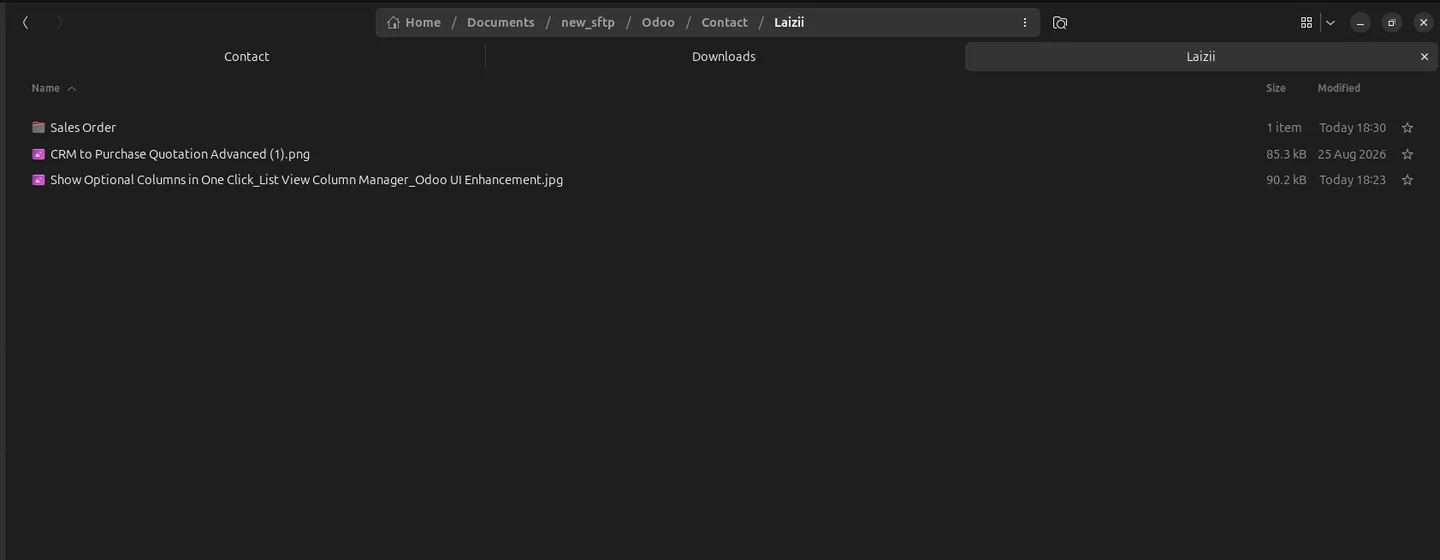Go to new_sftp in path bar

point(588,22)
